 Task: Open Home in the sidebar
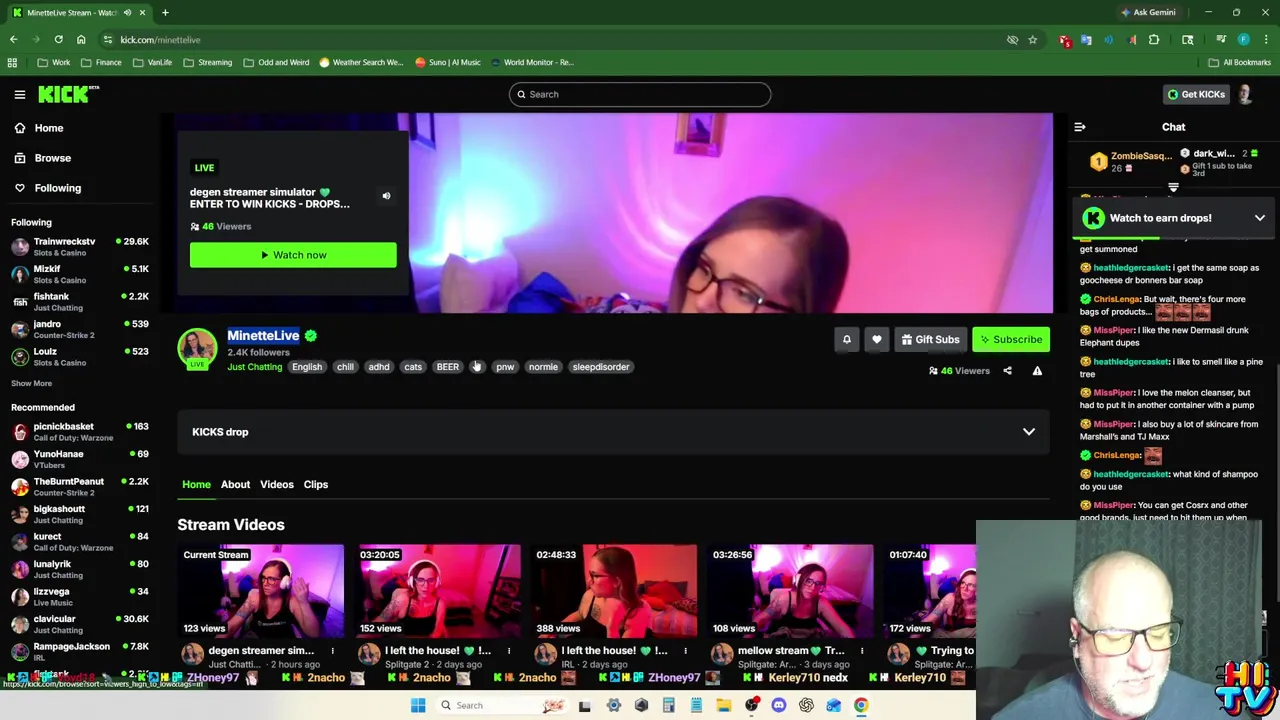[48, 128]
